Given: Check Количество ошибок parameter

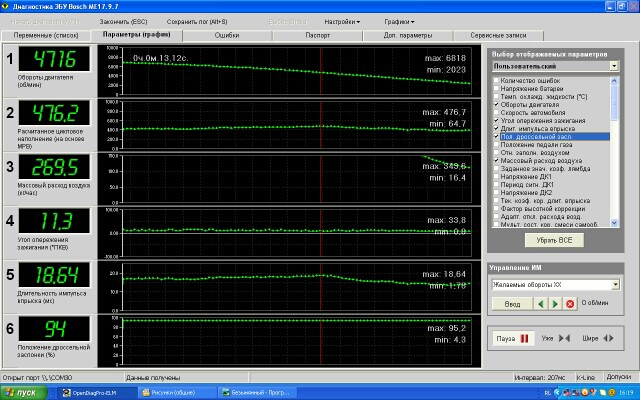Looking at the screenshot, I should coord(496,81).
